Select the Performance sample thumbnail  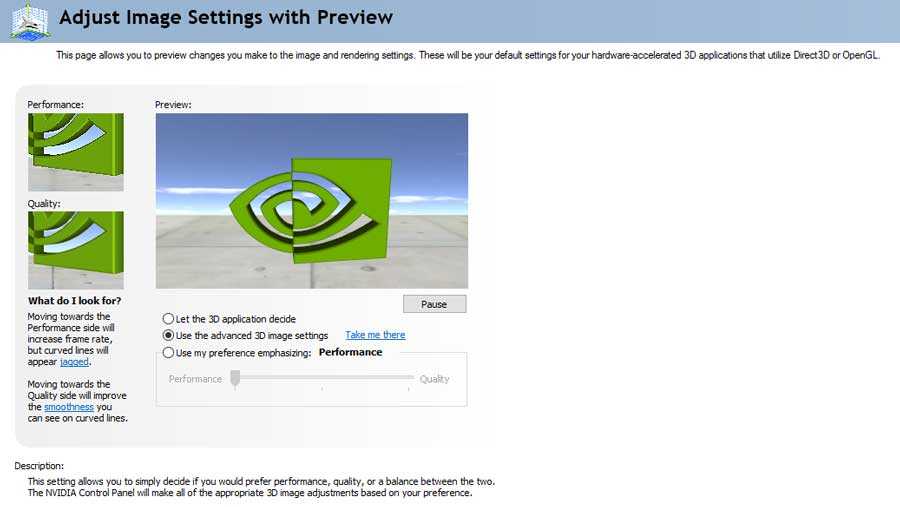click(x=76, y=152)
